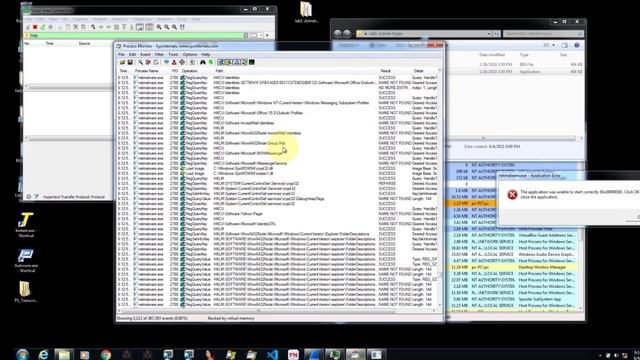The width and height of the screenshot is (640, 360).
Task: Open Process Tree icon in Process Monitor
Action: click(x=192, y=62)
